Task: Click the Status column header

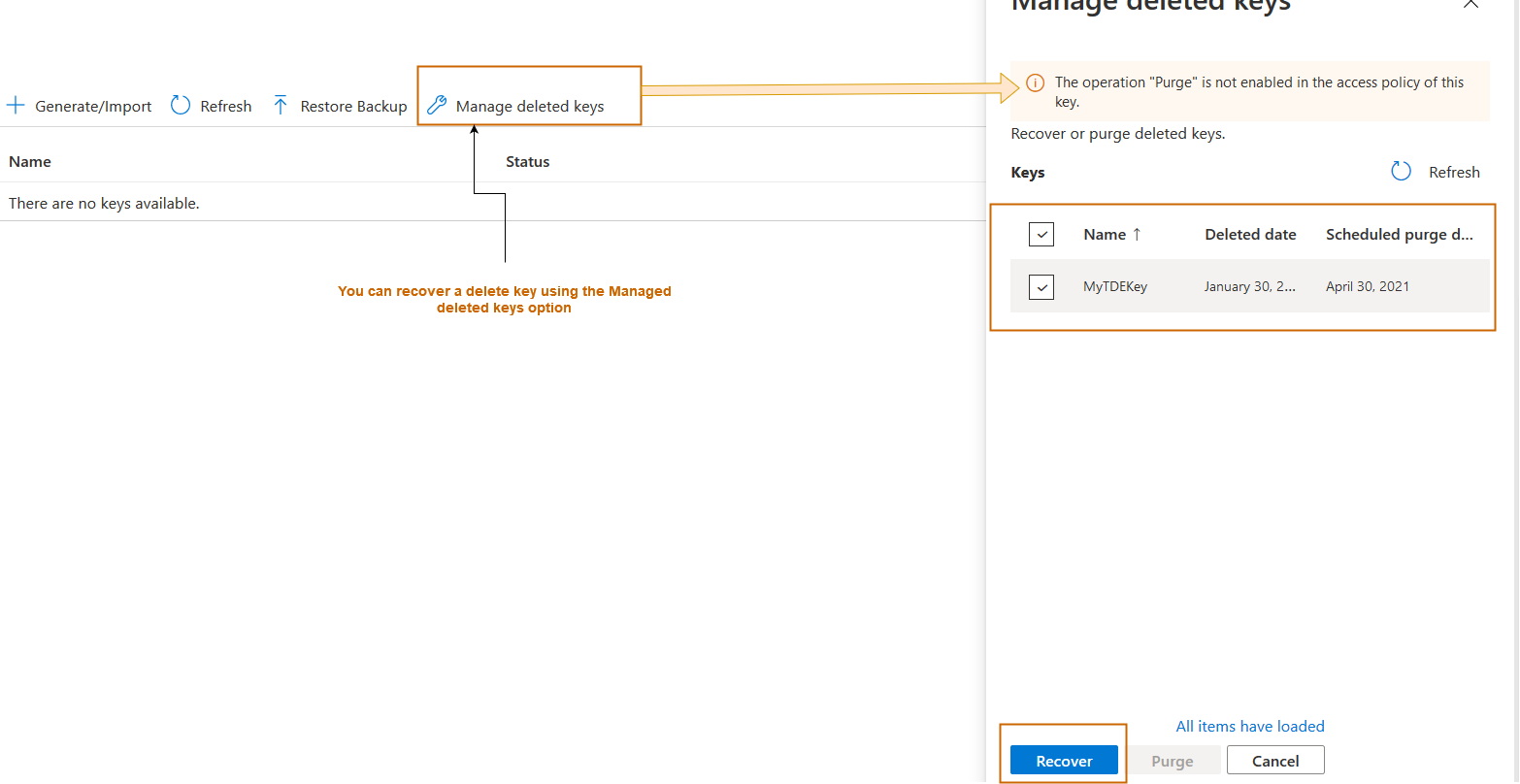Action: (527, 161)
